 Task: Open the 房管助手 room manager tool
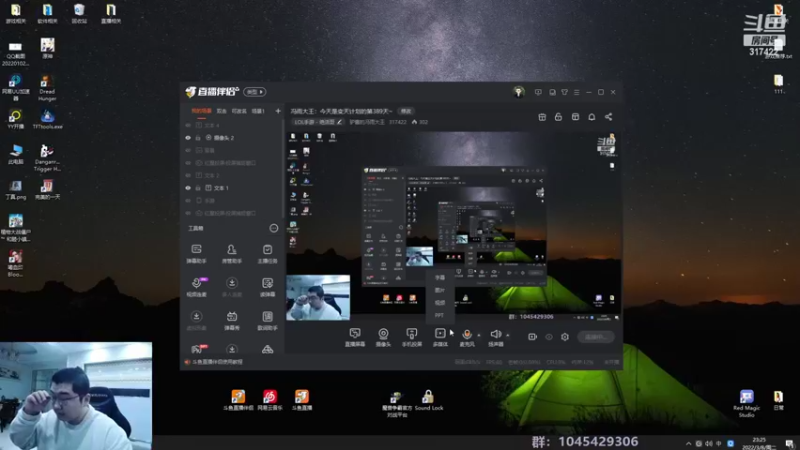tap(232, 254)
